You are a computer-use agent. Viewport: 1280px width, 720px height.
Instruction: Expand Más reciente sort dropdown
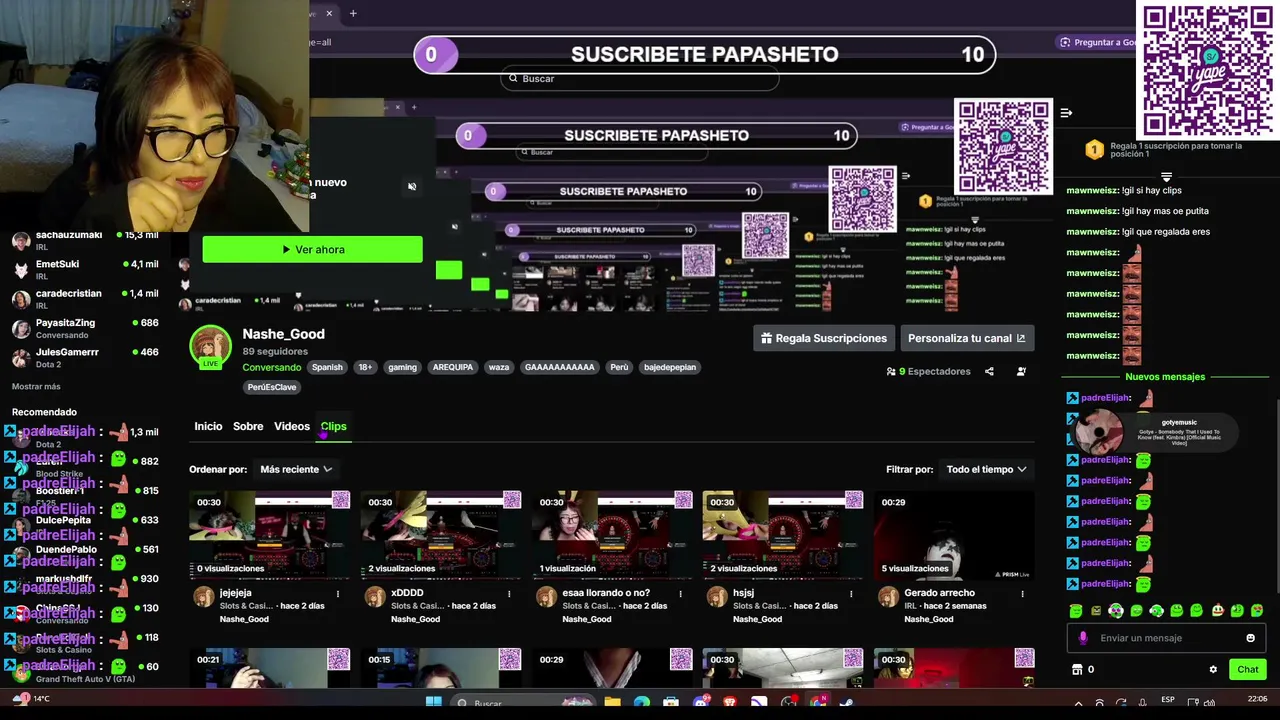point(296,469)
